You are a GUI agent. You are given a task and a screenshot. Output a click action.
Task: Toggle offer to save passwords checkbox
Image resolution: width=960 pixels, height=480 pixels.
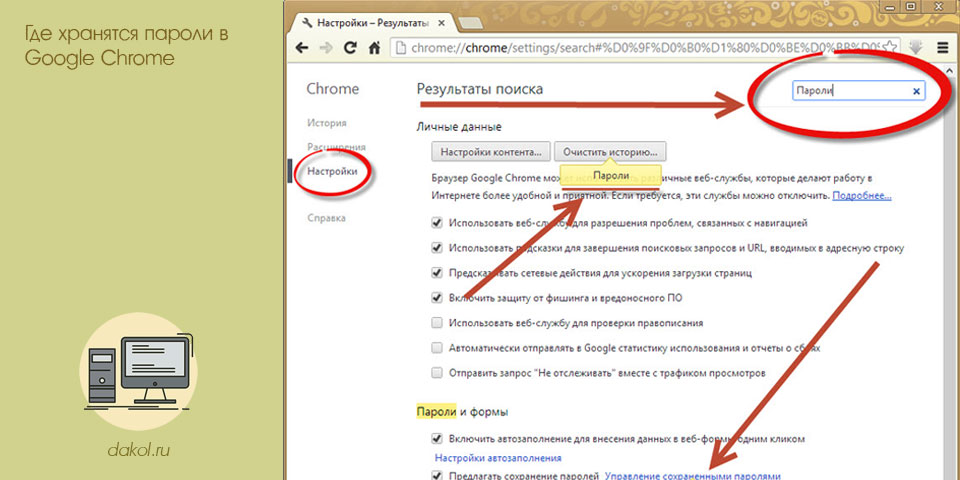click(437, 475)
